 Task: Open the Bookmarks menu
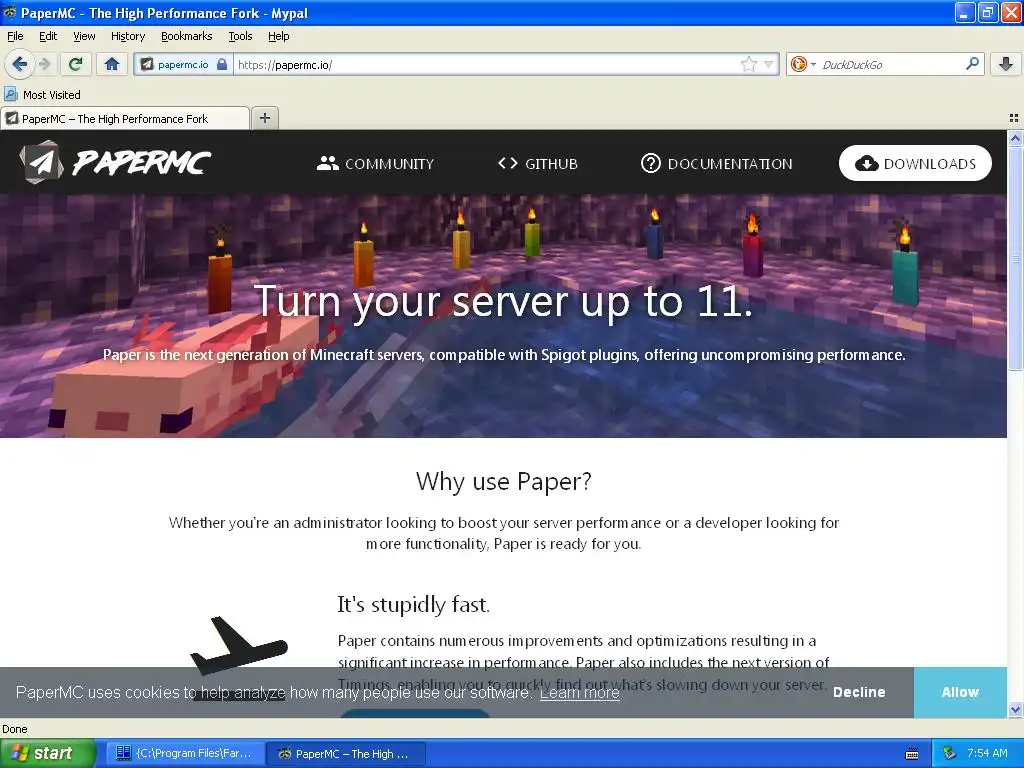[186, 36]
